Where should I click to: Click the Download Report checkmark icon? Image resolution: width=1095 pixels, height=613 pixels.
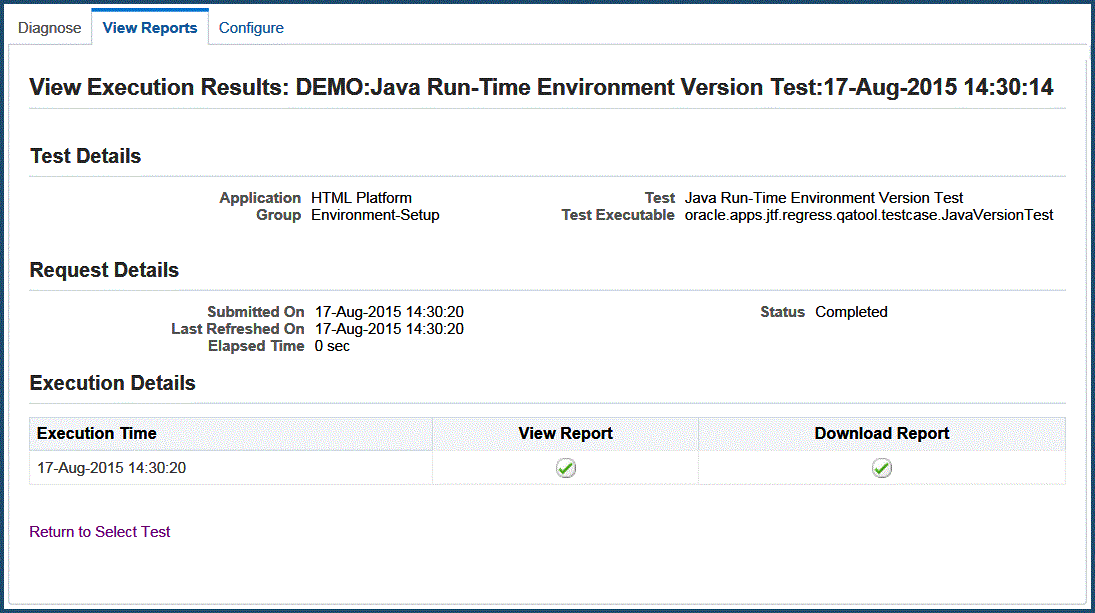pos(881,468)
